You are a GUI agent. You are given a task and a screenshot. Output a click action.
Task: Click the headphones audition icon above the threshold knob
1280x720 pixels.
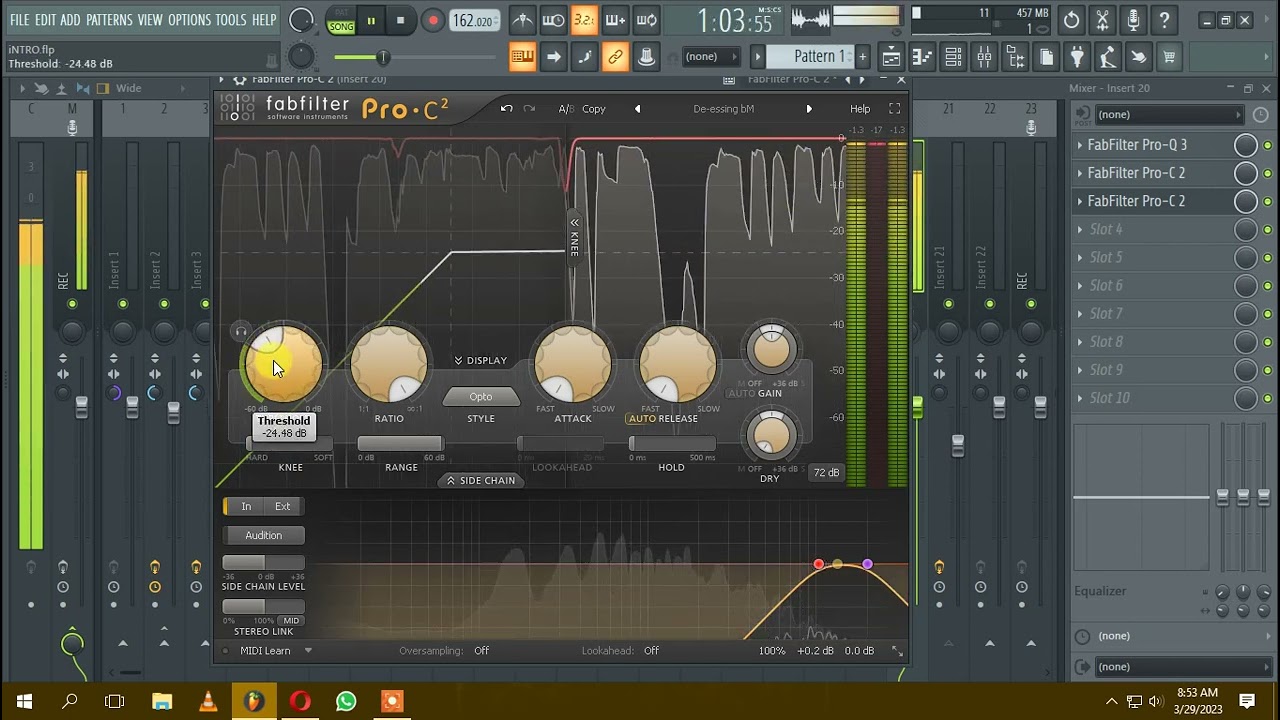(240, 331)
